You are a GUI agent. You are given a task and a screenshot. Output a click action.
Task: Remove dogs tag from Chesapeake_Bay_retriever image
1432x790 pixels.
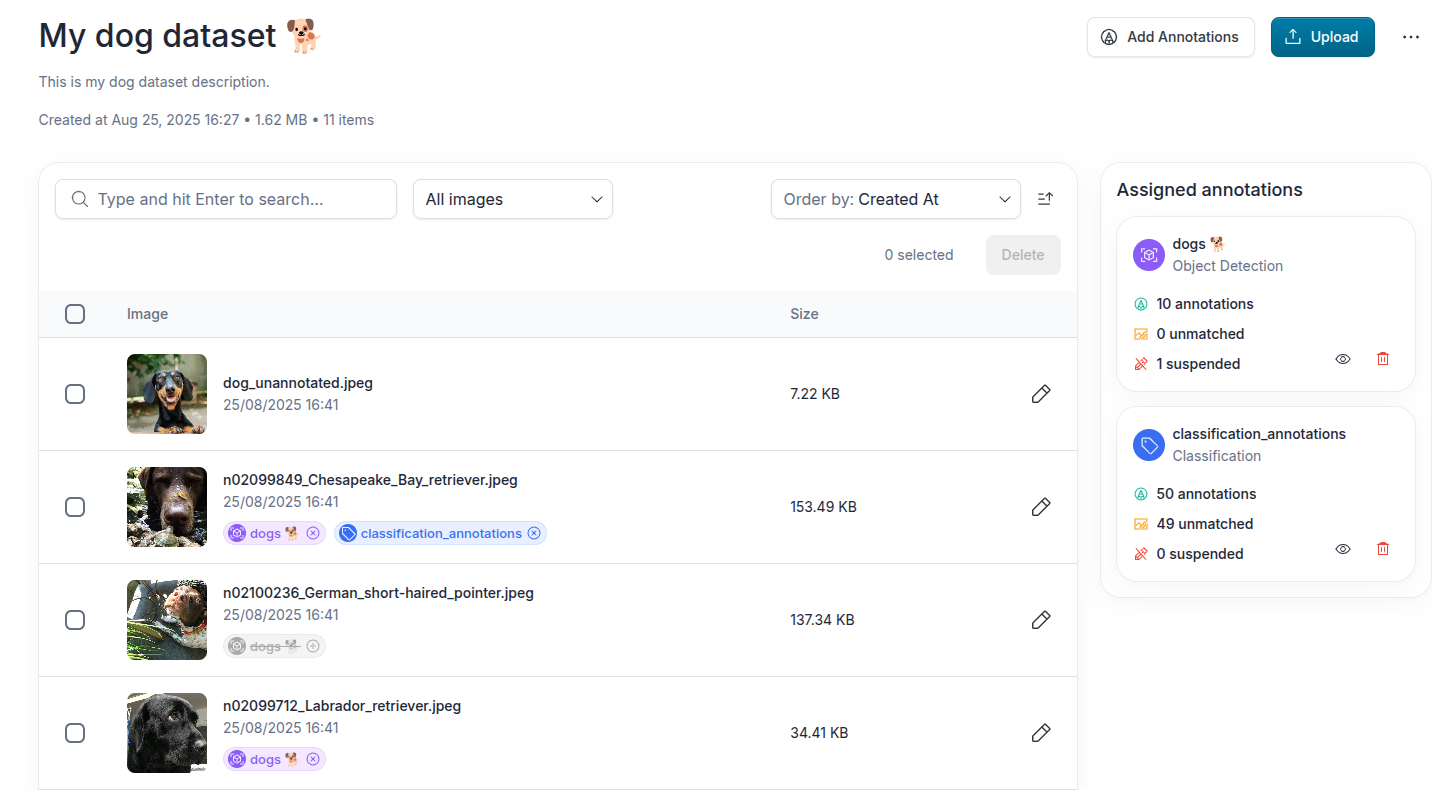(313, 533)
